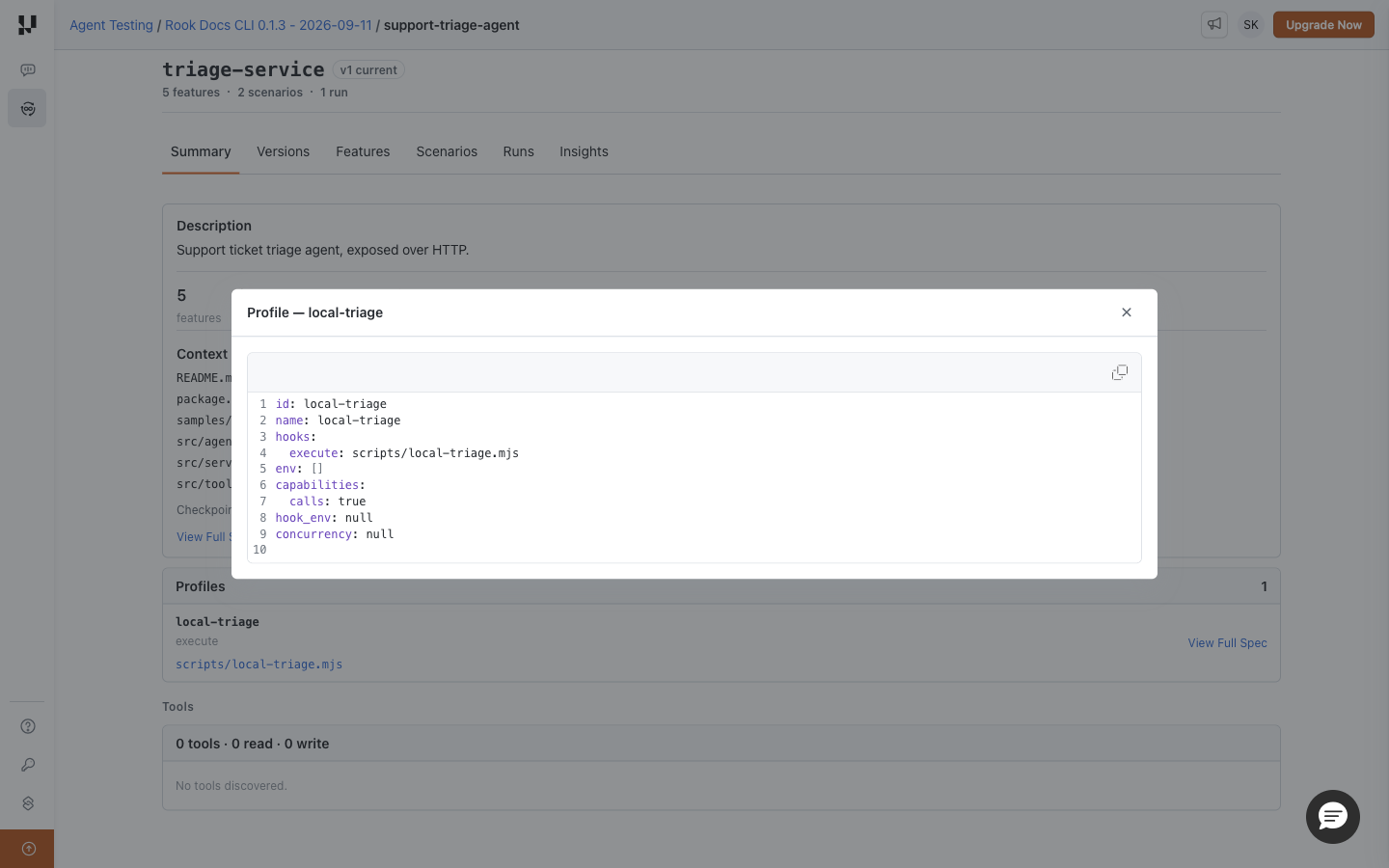Click the '0 tools · 0 read · 0 write' header
Image resolution: width=1389 pixels, height=868 pixels.
pyautogui.click(x=721, y=744)
